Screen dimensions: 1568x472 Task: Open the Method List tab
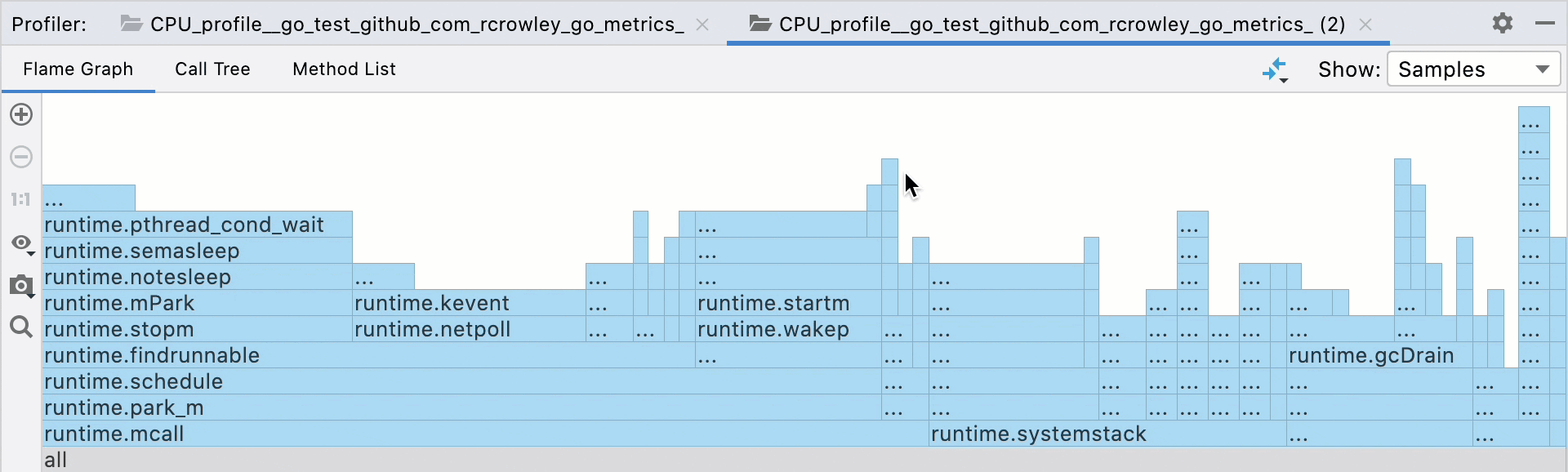tap(343, 69)
